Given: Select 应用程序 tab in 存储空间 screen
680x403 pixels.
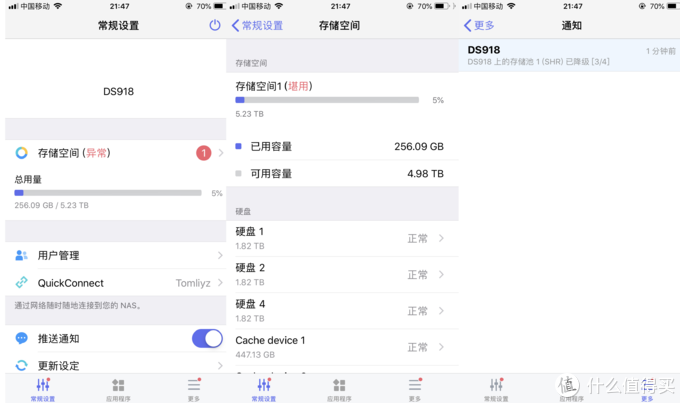Looking at the screenshot, I should pyautogui.click(x=339, y=389).
